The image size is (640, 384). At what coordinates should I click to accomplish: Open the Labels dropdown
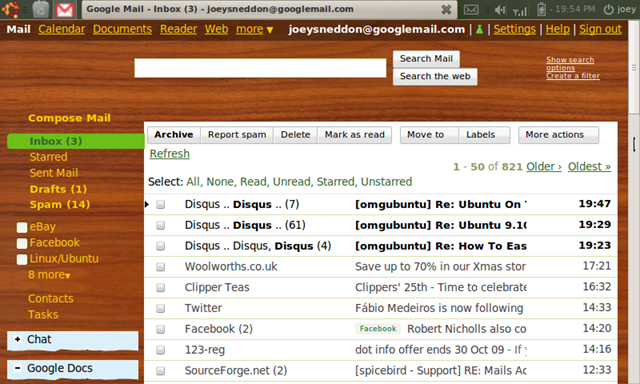[484, 135]
